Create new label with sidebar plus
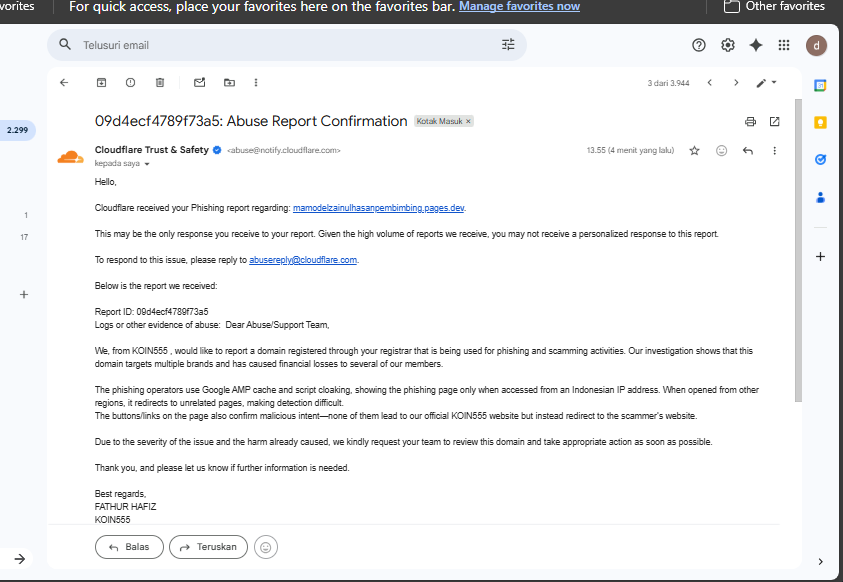The image size is (843, 582). 24,294
